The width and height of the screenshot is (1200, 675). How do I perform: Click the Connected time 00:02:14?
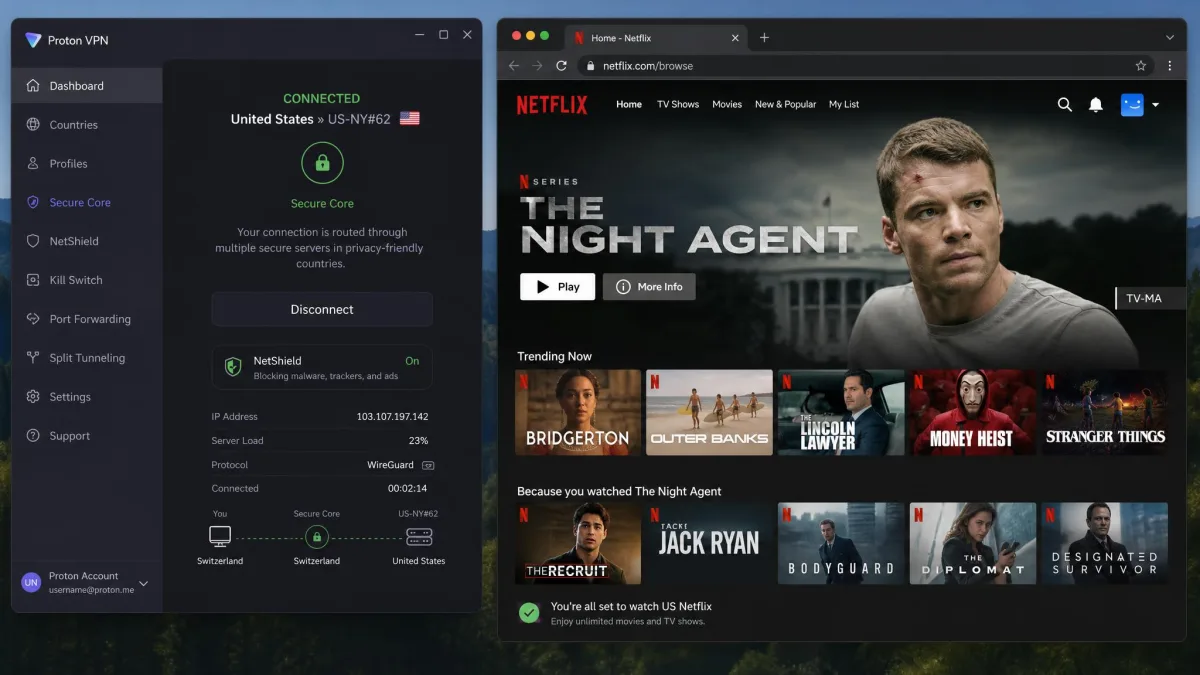(408, 489)
